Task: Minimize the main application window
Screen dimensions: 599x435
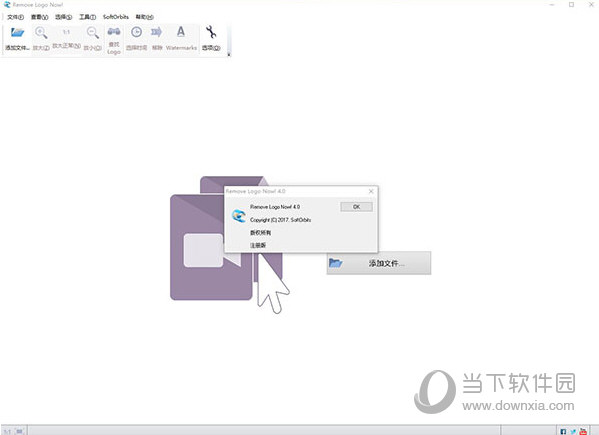Action: coord(552,5)
